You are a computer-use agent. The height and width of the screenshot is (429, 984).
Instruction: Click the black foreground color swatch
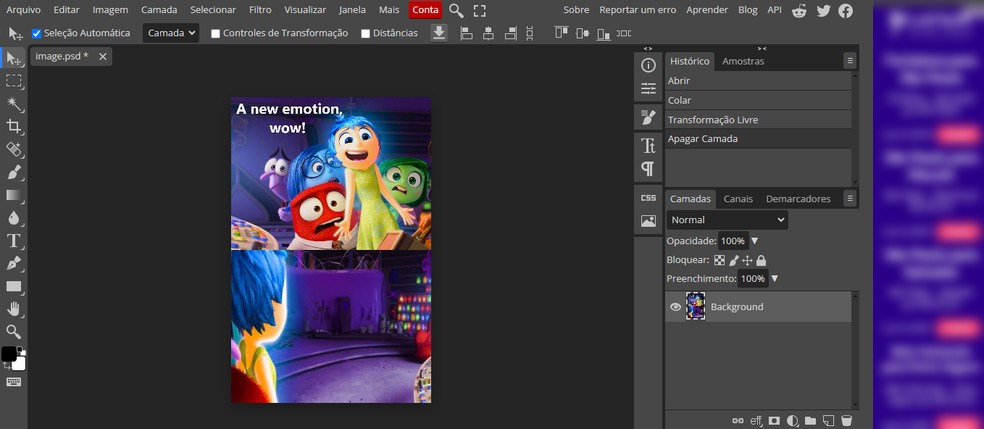tap(8, 354)
